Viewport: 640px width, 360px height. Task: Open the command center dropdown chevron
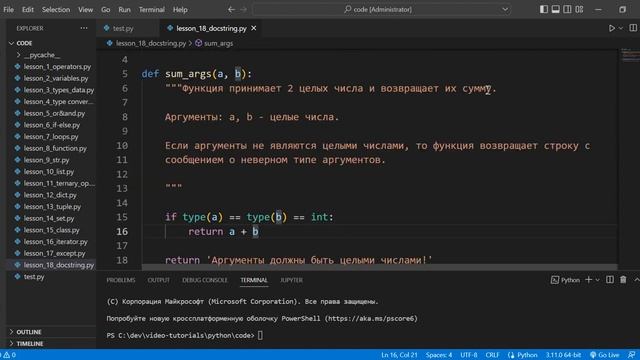coord(505,9)
